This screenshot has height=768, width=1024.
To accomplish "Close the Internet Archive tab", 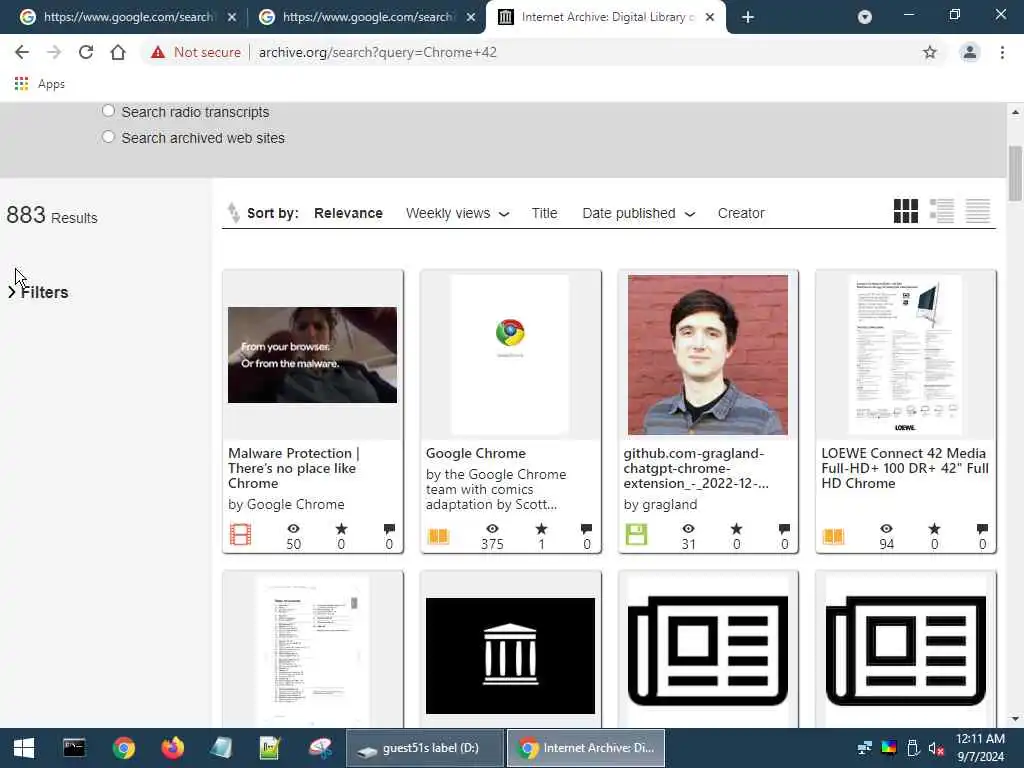I will point(710,17).
